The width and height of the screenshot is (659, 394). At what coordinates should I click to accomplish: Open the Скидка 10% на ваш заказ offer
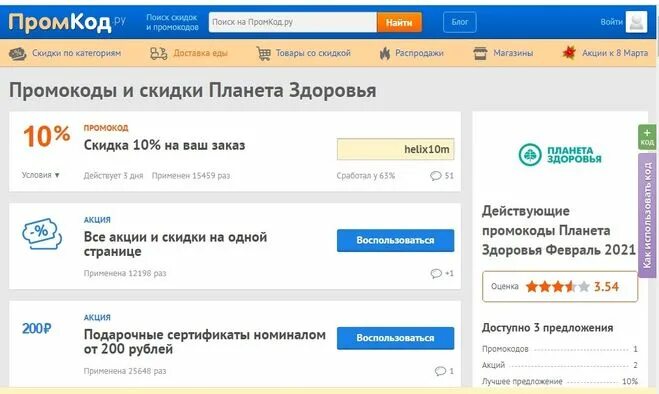click(x=164, y=145)
